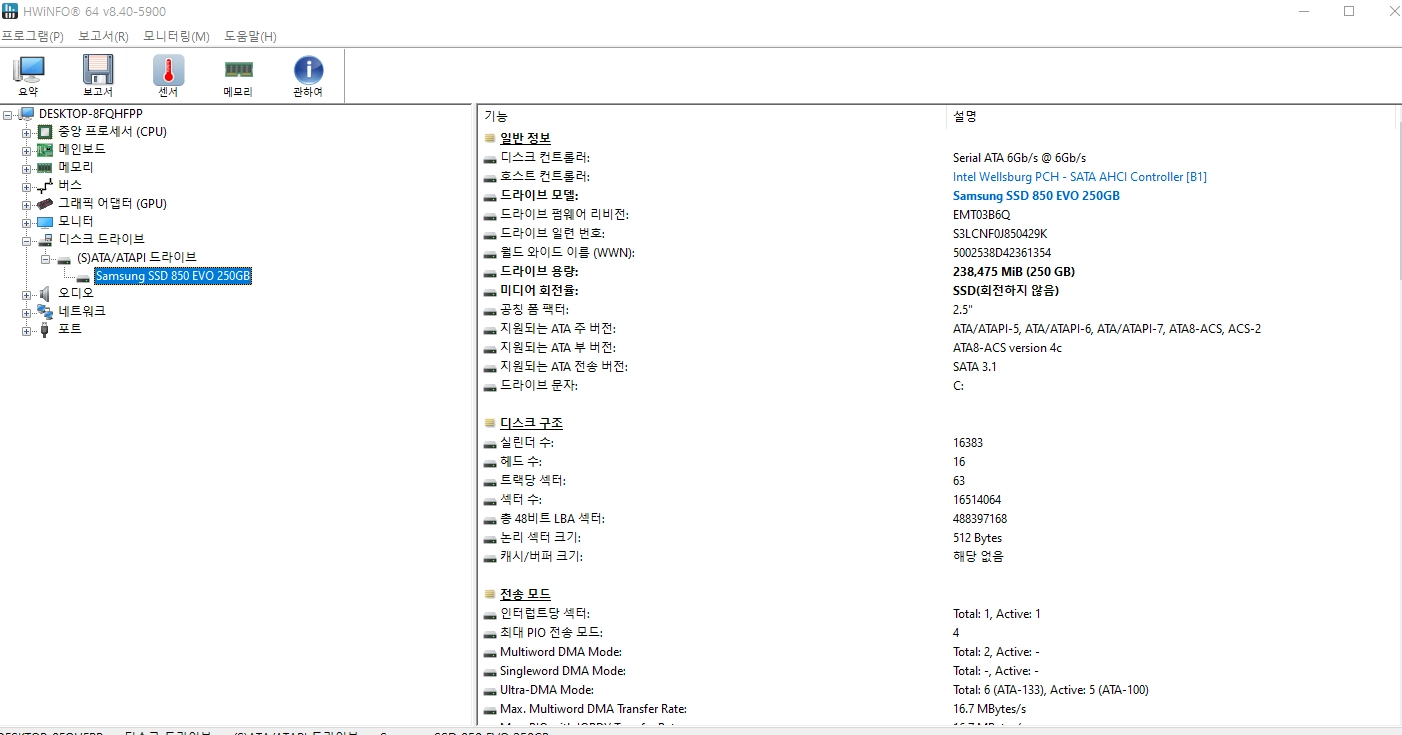
Task: Select the 메모리 tree item label
Action: click(75, 167)
